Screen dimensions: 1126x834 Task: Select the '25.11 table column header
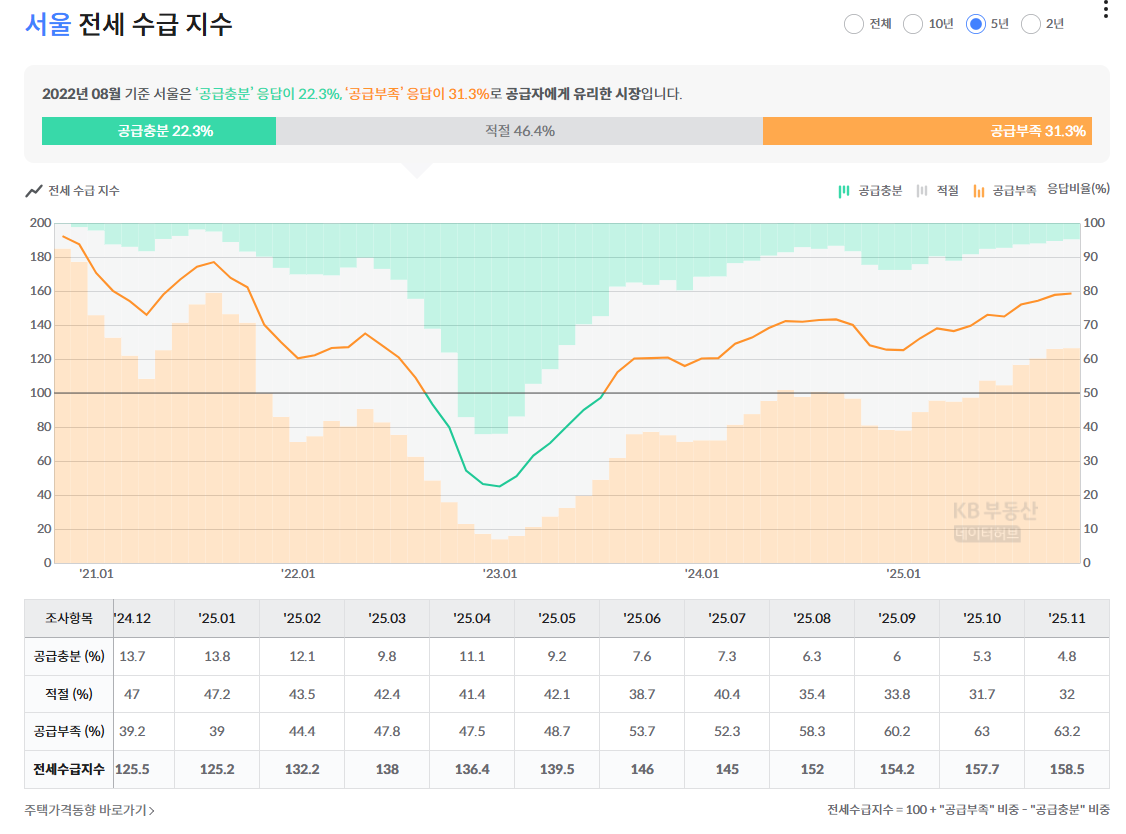[x=1066, y=618]
